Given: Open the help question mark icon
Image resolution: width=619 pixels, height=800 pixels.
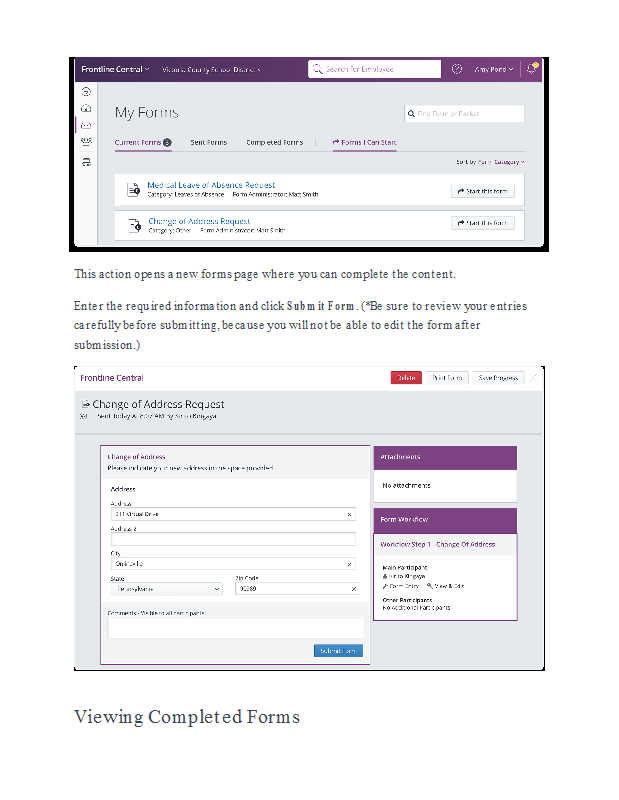Looking at the screenshot, I should pyautogui.click(x=457, y=69).
